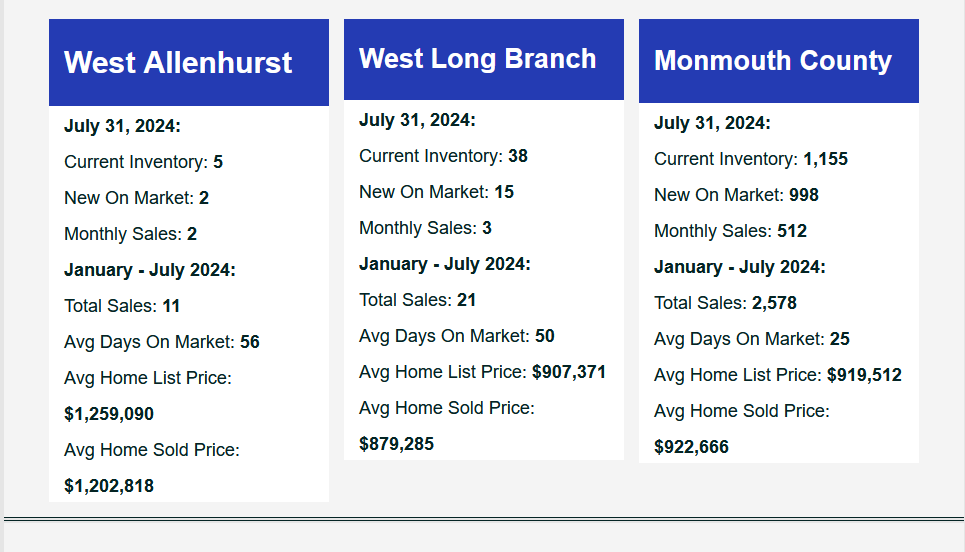Click West Long Branch New On Market 15
Viewport: 965px width, 552px height.
pyautogui.click(x=503, y=191)
